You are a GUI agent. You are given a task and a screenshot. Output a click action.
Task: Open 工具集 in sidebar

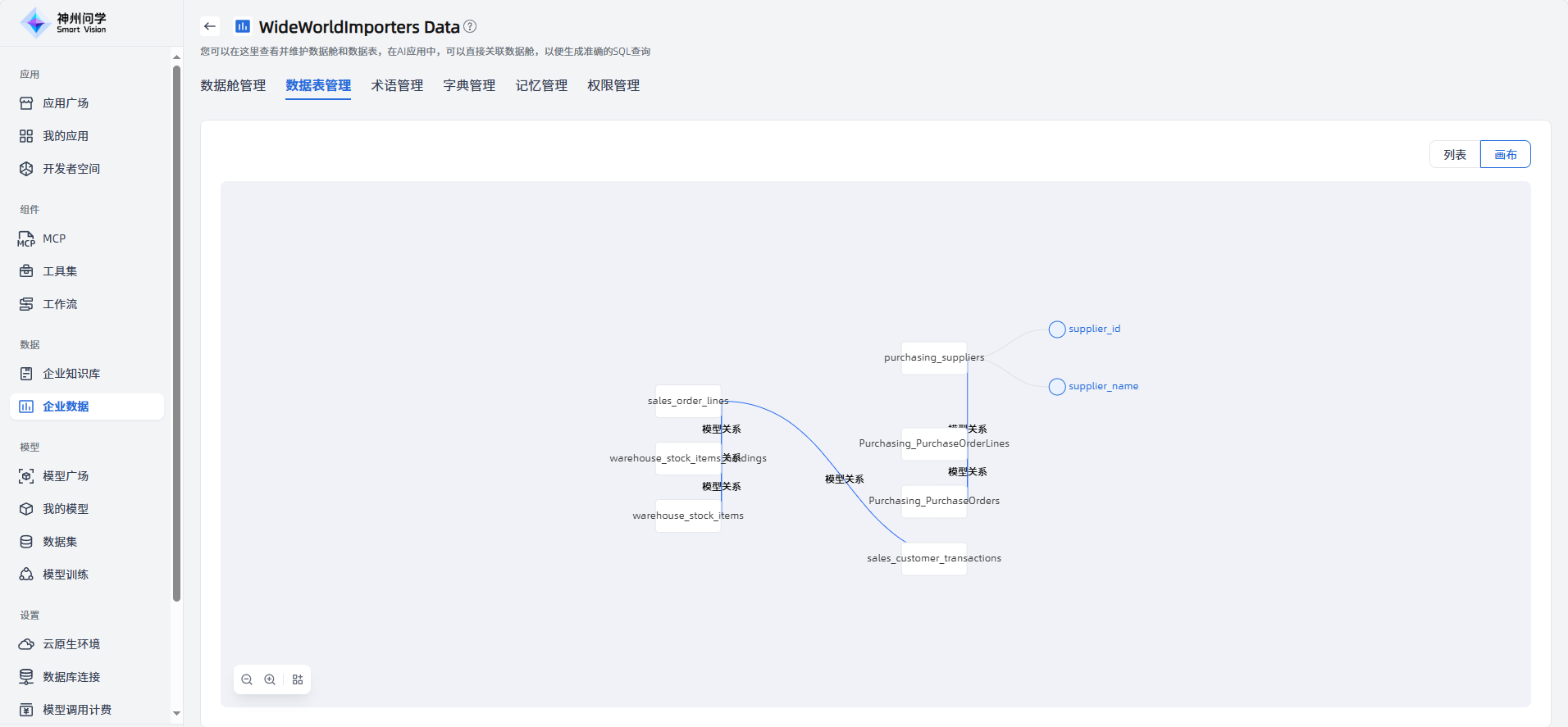[x=60, y=271]
